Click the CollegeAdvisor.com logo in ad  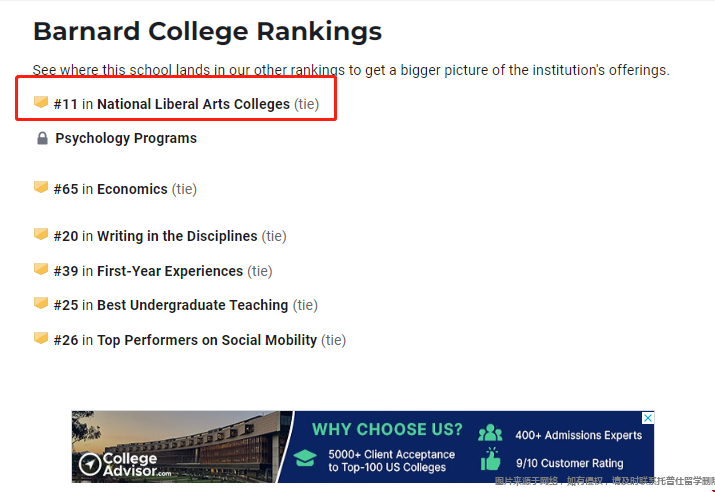click(x=125, y=464)
